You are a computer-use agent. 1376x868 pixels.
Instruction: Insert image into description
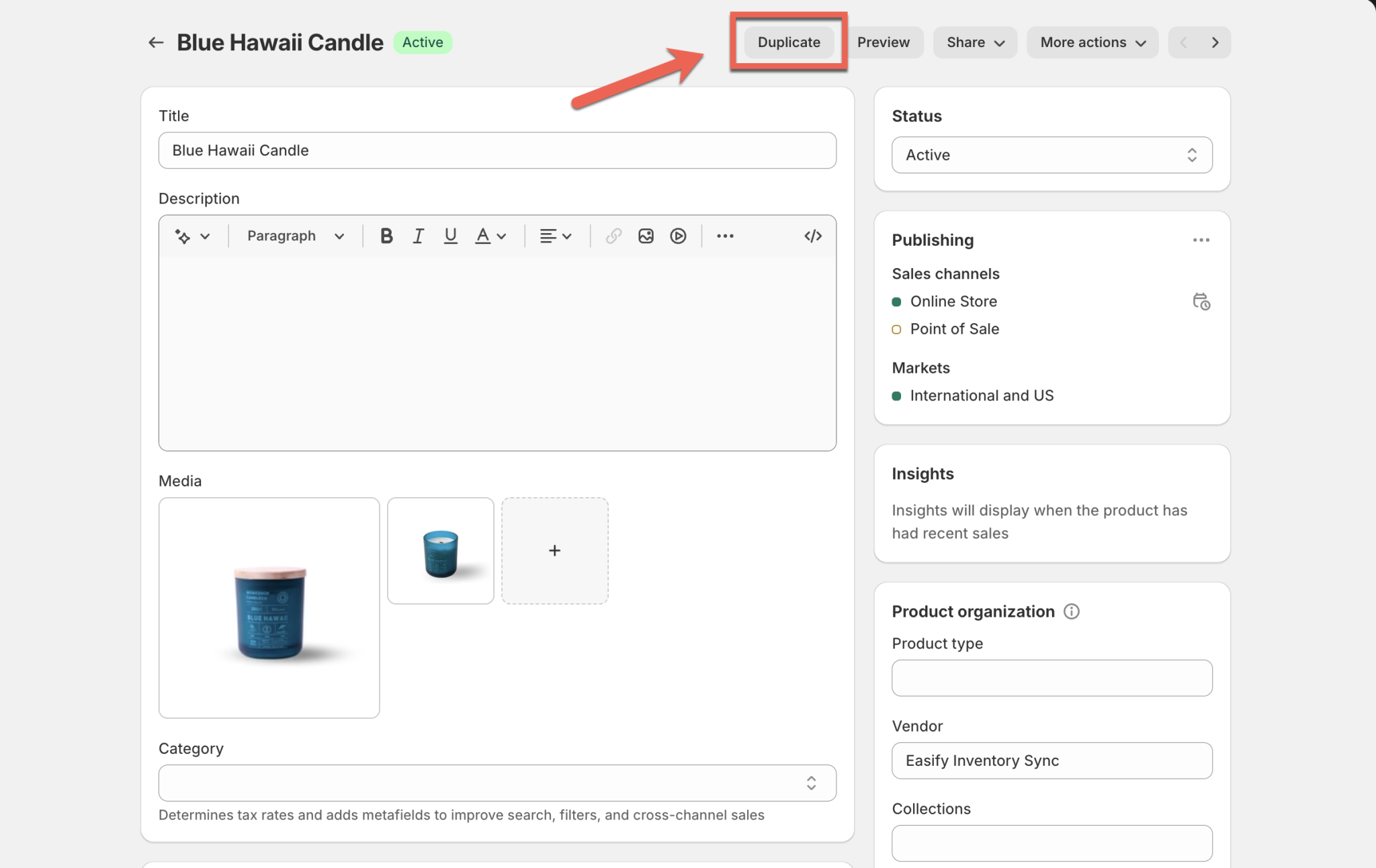coord(646,236)
